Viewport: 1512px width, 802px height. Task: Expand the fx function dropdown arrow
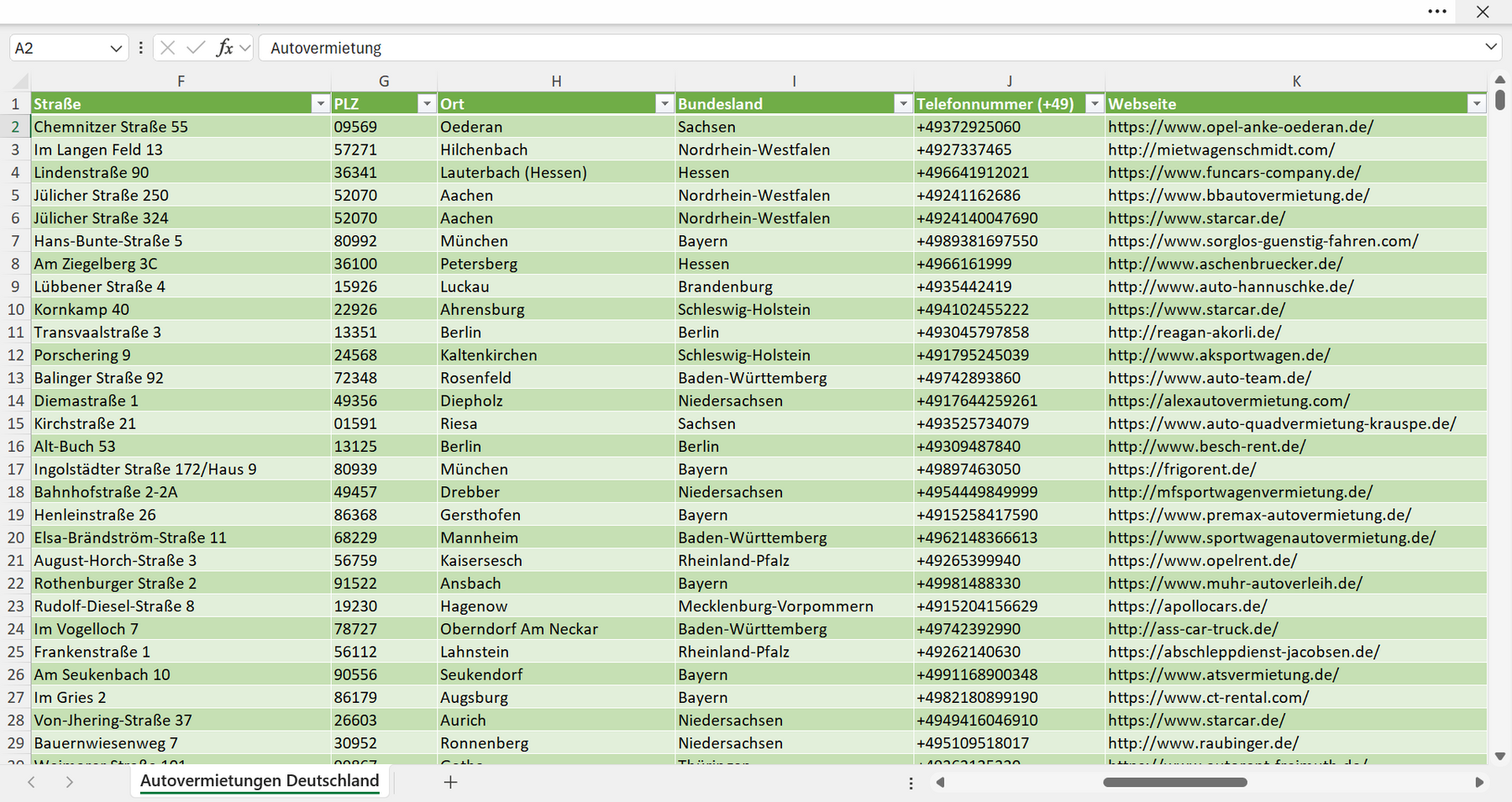244,48
